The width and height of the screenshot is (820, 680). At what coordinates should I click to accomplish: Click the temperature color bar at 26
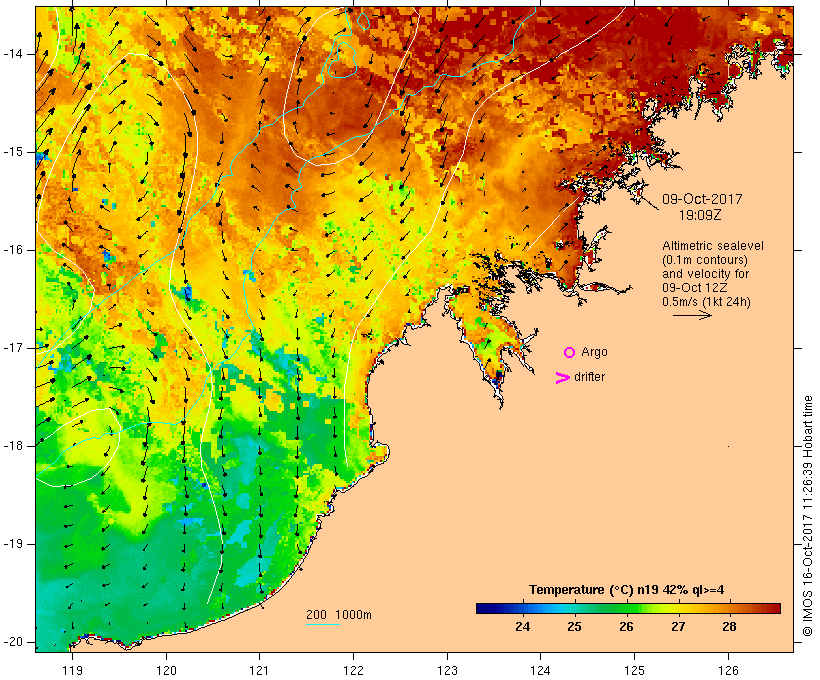click(x=626, y=608)
